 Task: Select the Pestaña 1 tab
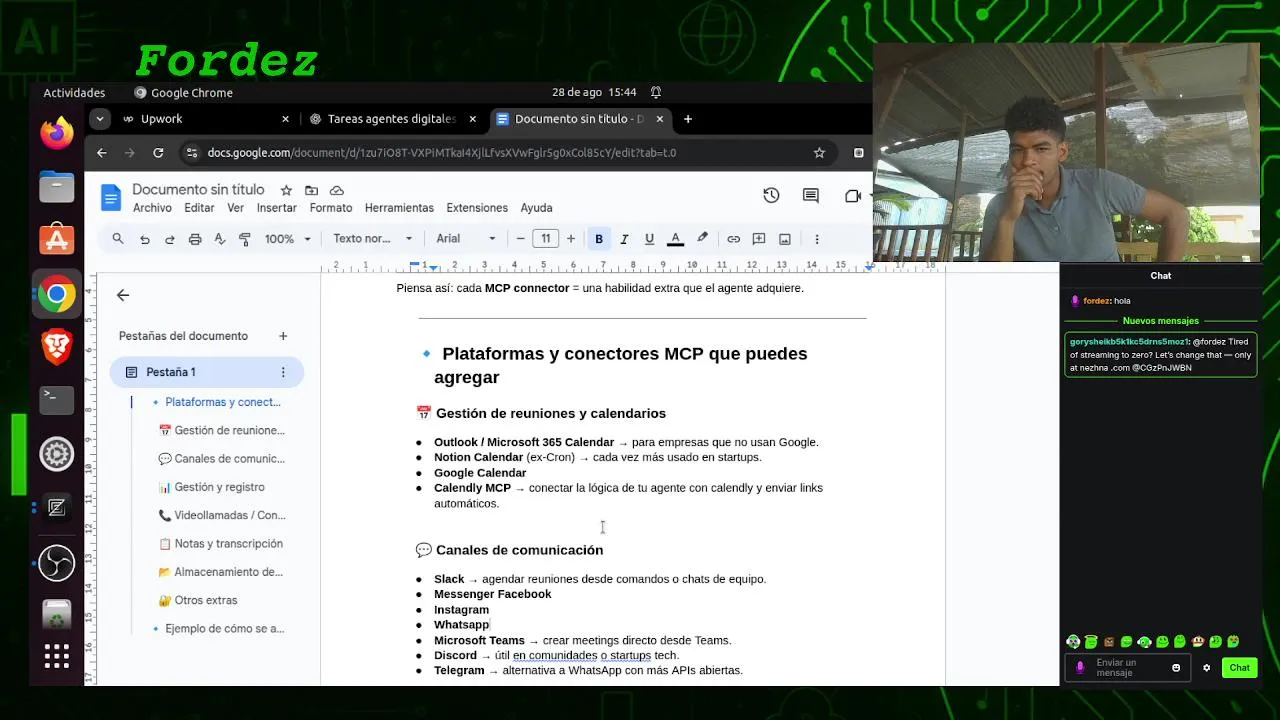click(x=207, y=372)
